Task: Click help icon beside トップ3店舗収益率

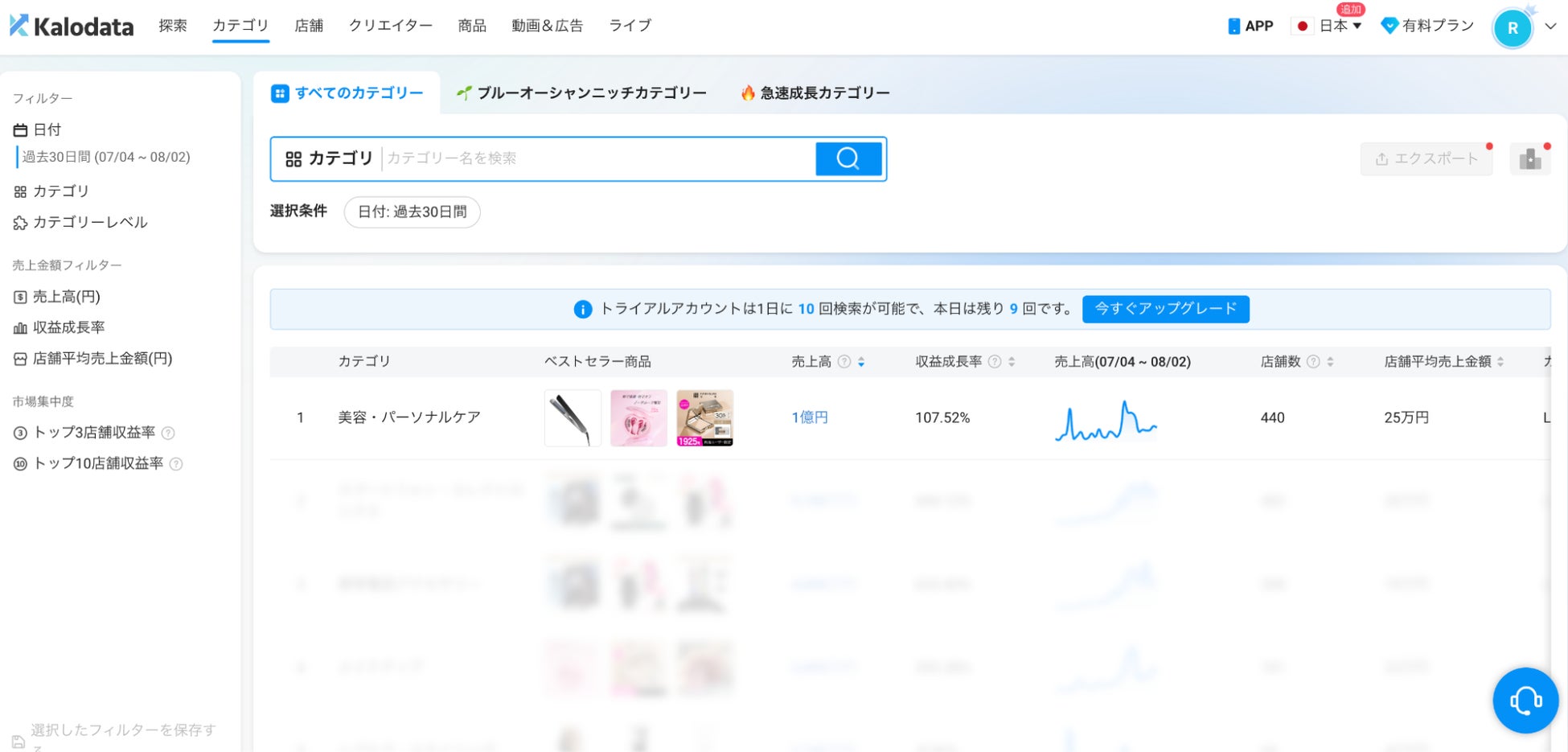Action: [x=168, y=433]
